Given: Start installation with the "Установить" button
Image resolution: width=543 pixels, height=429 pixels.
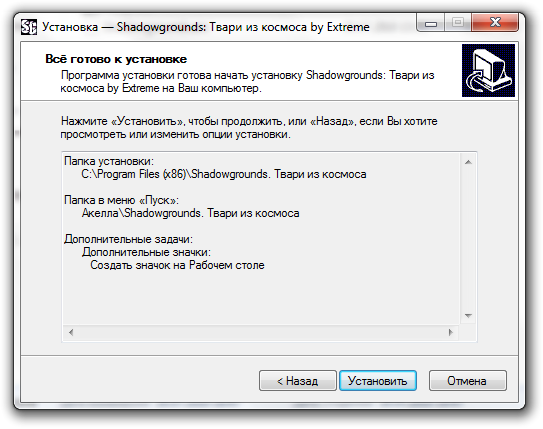Looking at the screenshot, I should [377, 381].
